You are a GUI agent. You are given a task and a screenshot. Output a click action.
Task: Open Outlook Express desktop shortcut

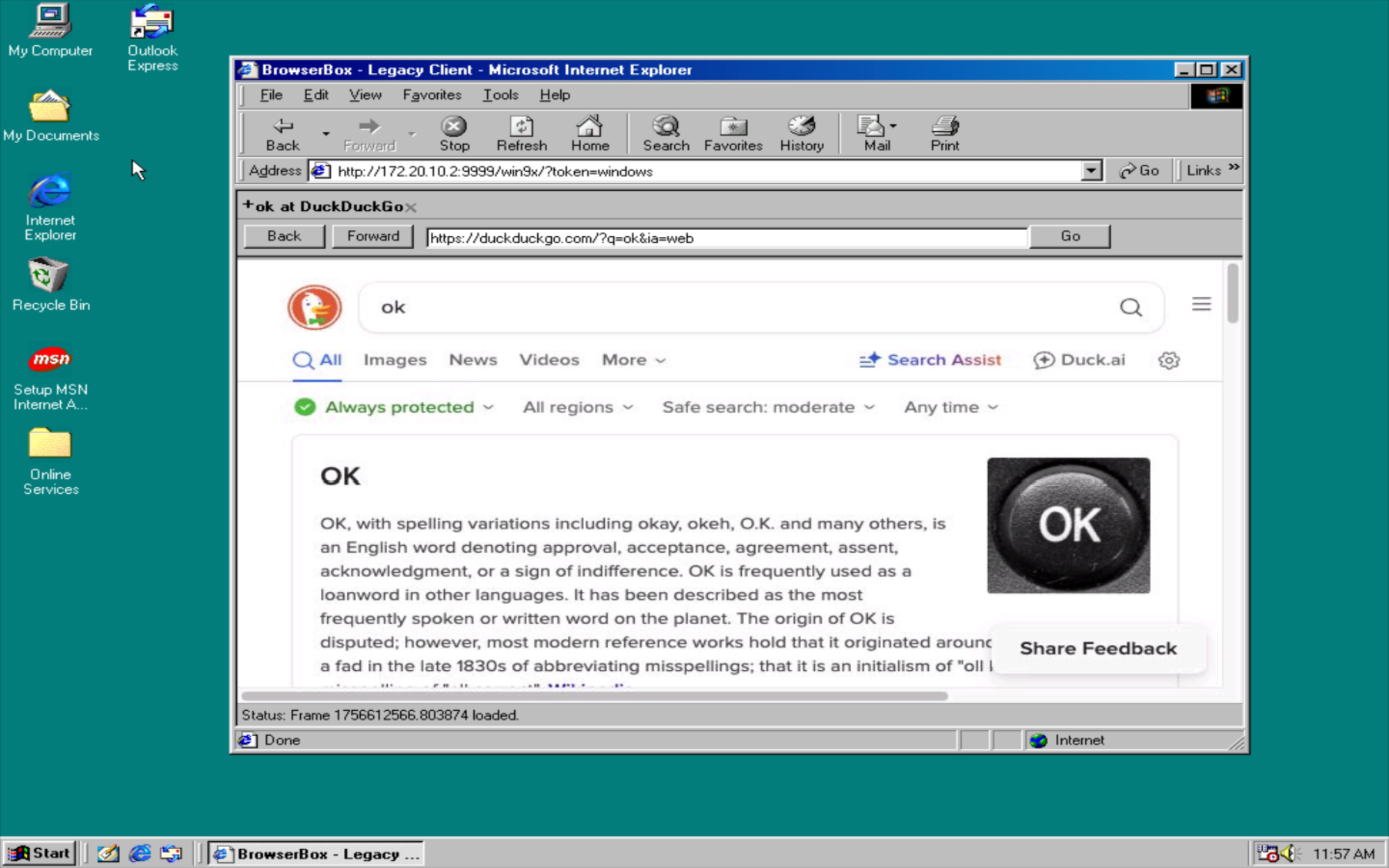[152, 37]
